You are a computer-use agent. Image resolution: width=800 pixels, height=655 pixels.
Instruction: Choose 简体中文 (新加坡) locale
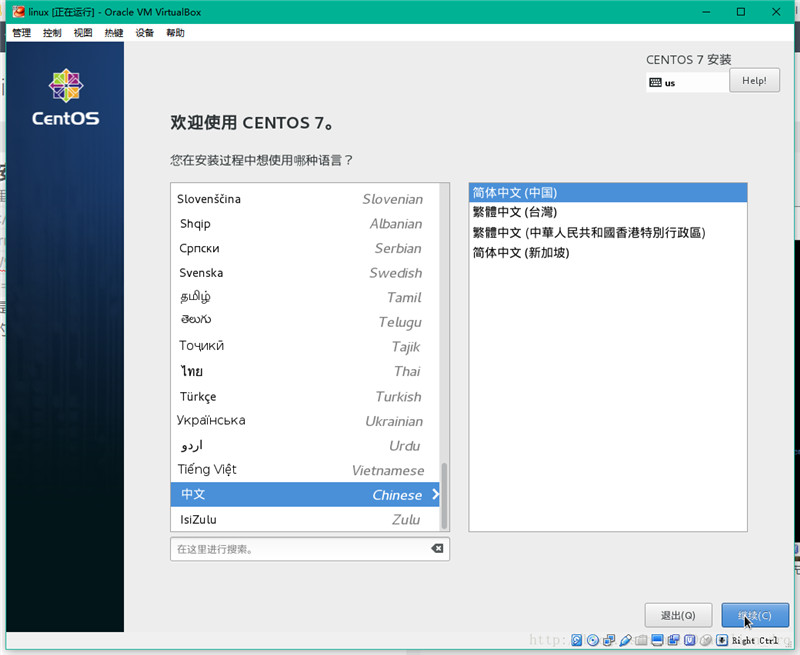608,253
